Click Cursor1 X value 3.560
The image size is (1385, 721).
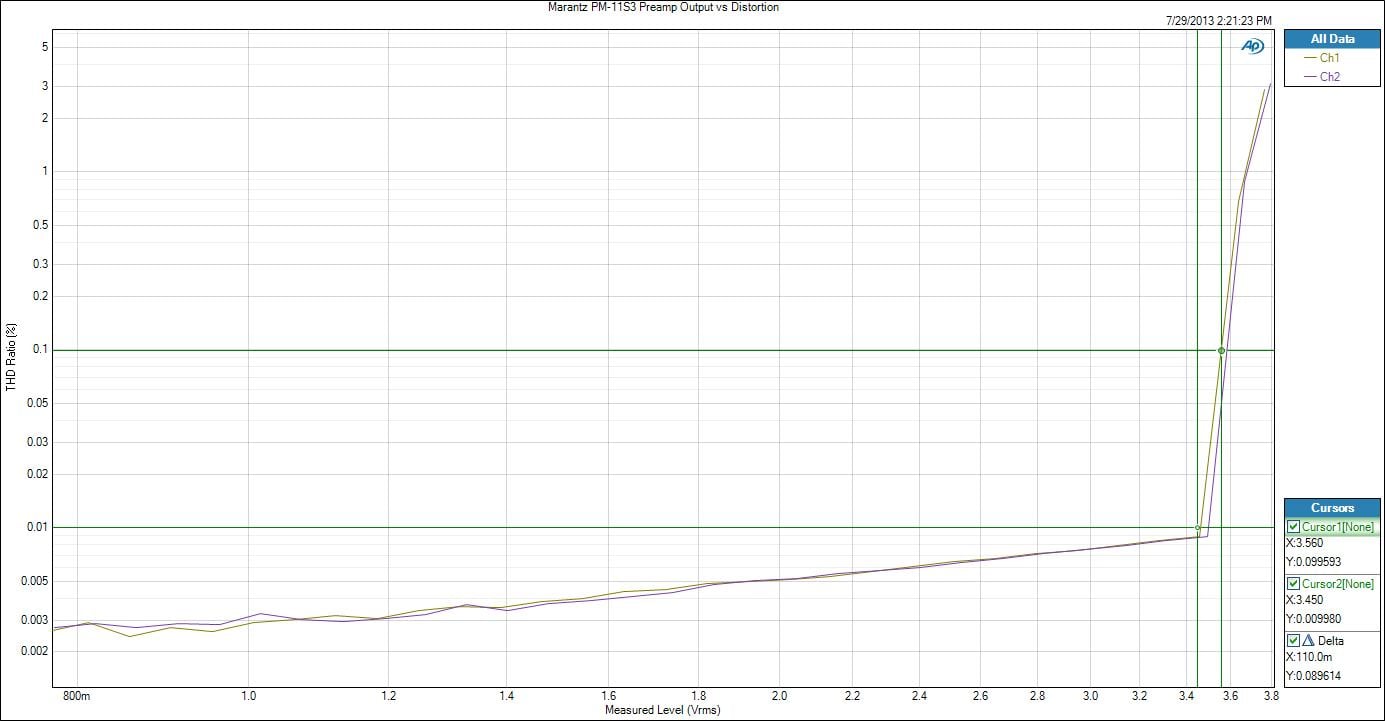[x=1305, y=543]
